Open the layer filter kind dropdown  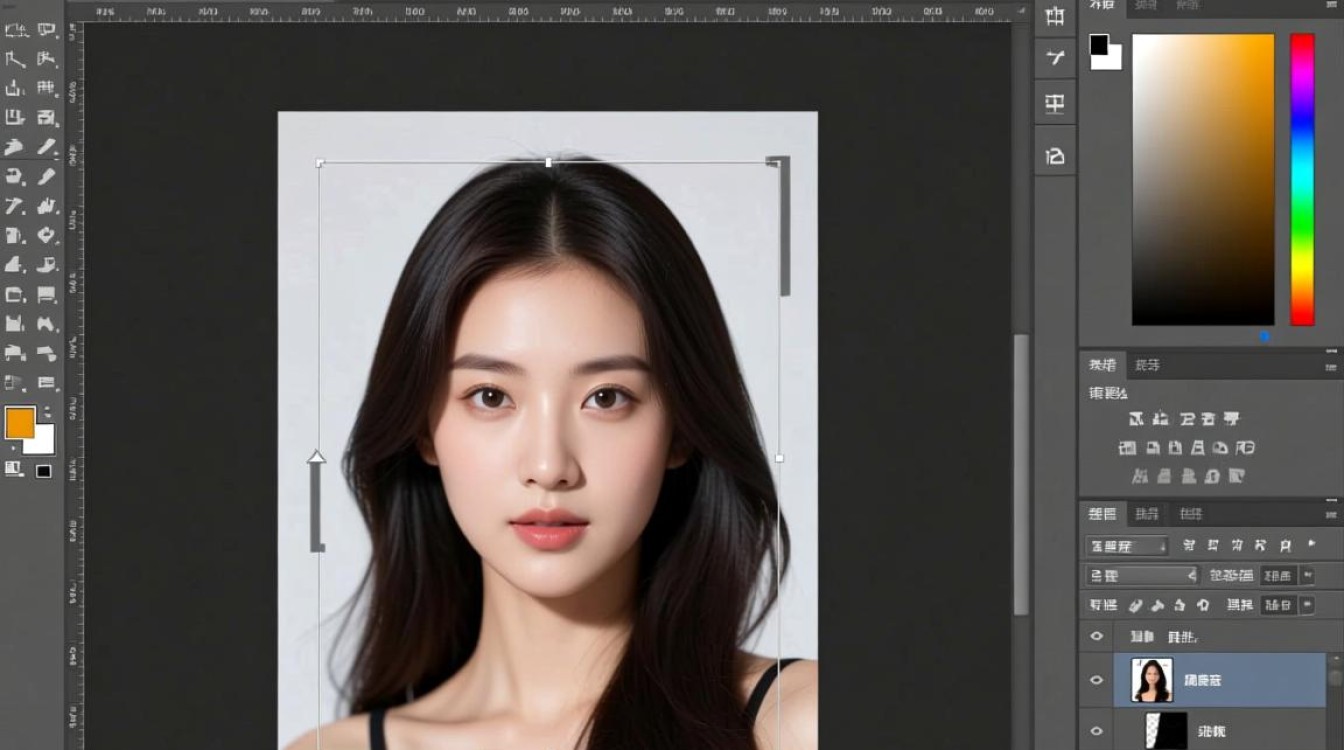click(x=1127, y=546)
